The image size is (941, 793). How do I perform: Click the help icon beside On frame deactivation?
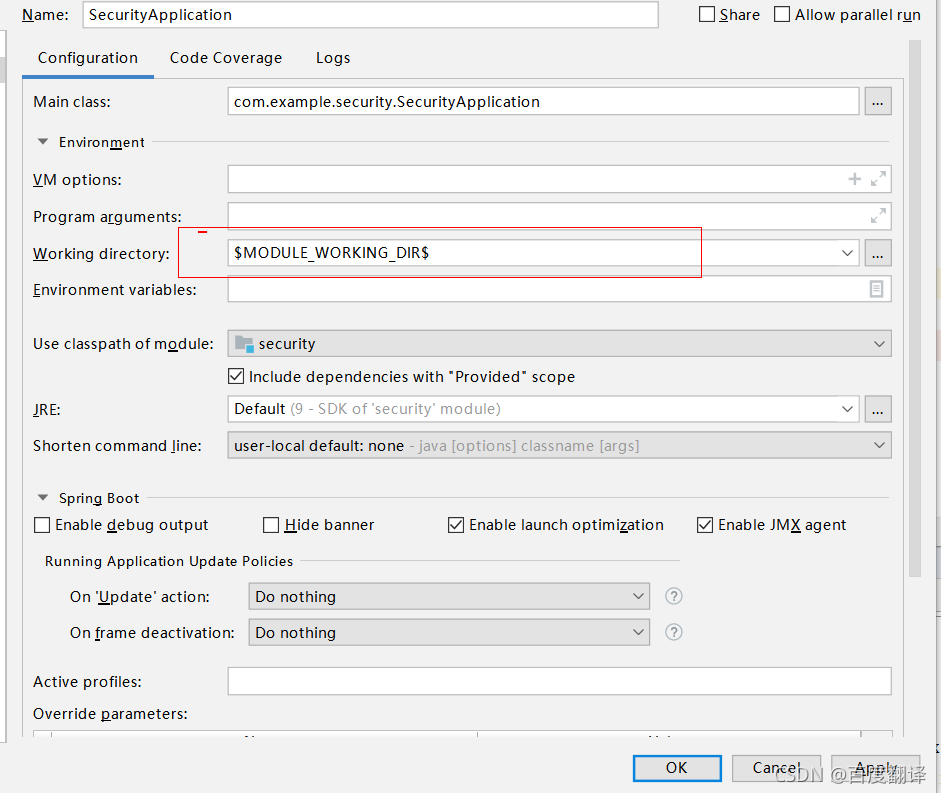(673, 632)
